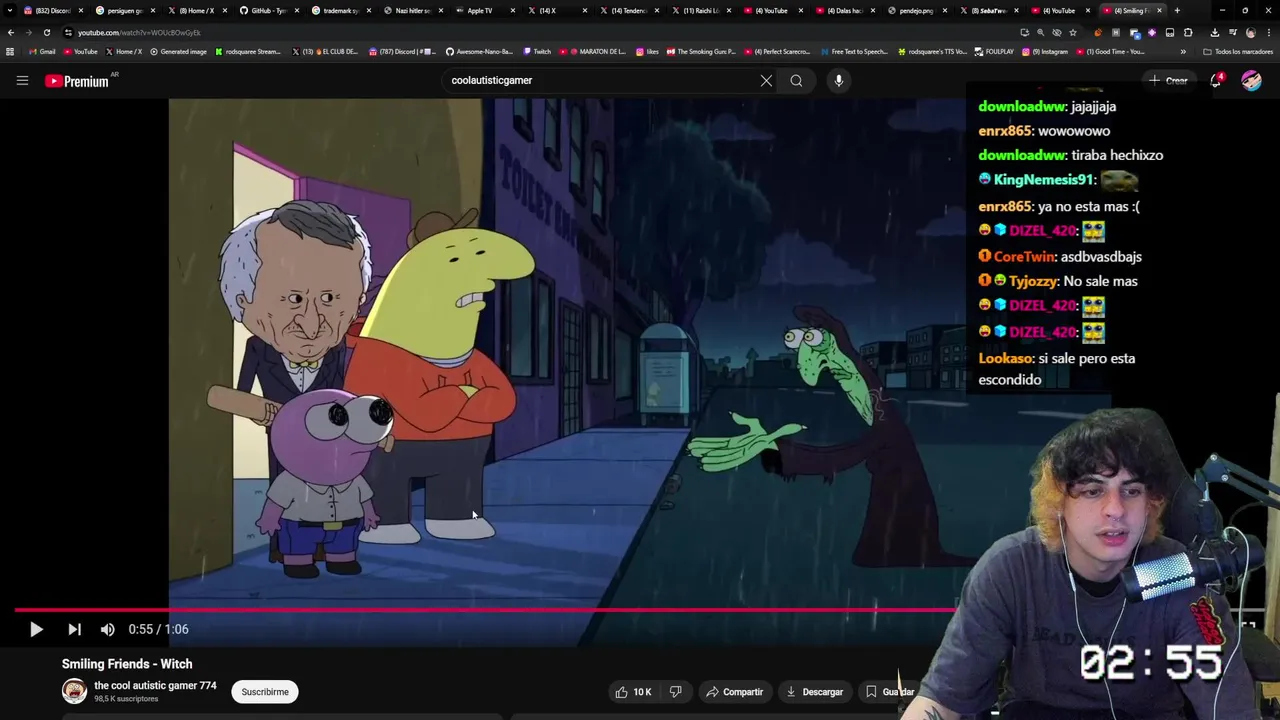Image resolution: width=1280 pixels, height=720 pixels.
Task: Open the Chrome three-dot menu
Action: pyautogui.click(x=1269, y=32)
